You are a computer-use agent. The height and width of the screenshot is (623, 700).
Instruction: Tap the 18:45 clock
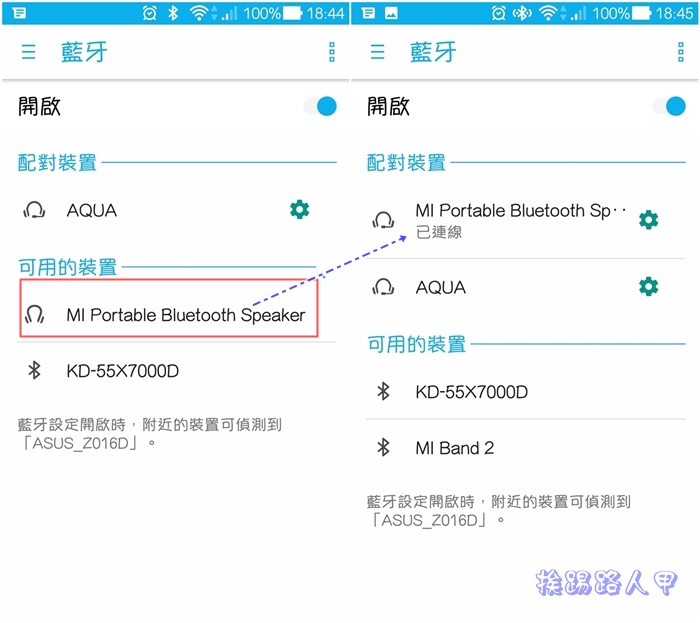675,13
